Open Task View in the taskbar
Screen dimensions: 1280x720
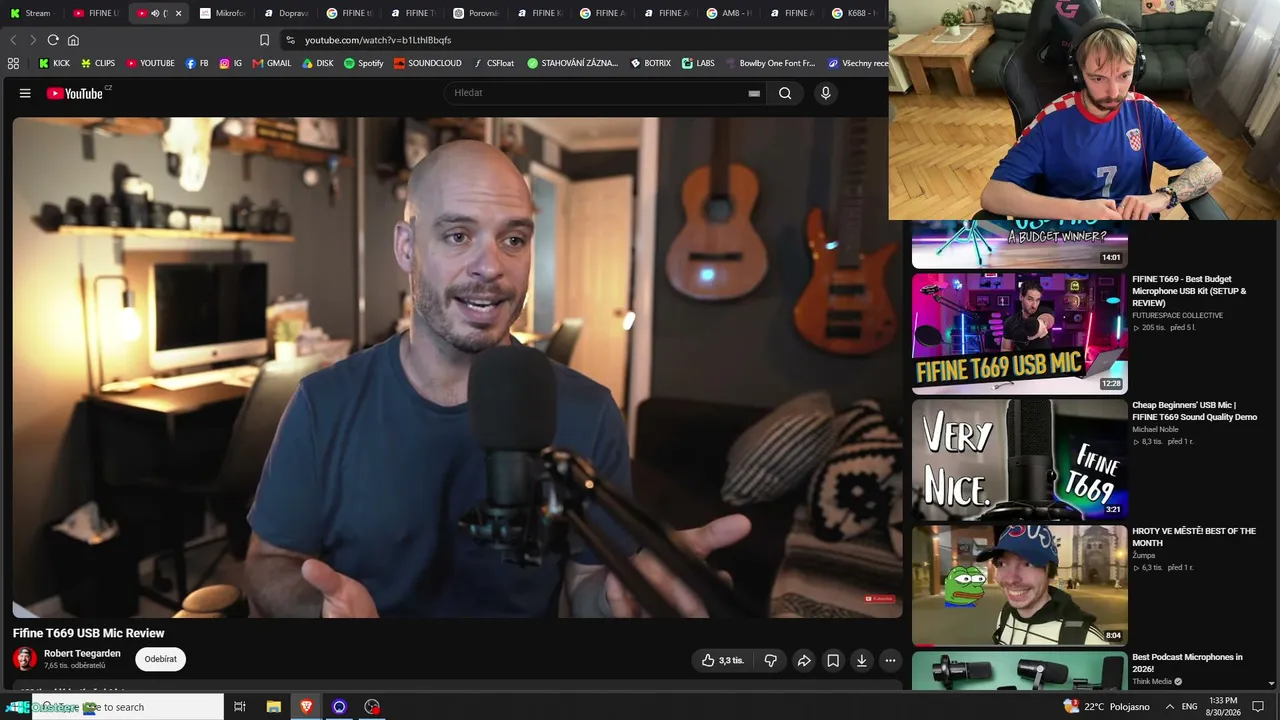[240, 707]
